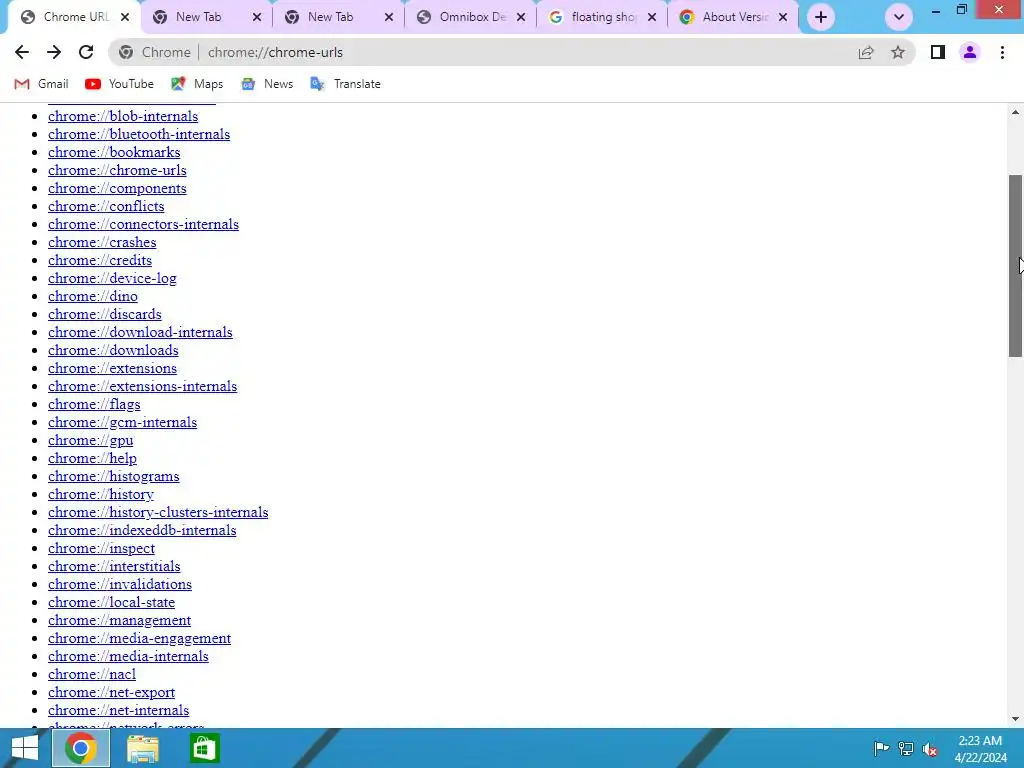This screenshot has width=1024, height=768.
Task: Go back to the previous page
Action: pos(22,52)
